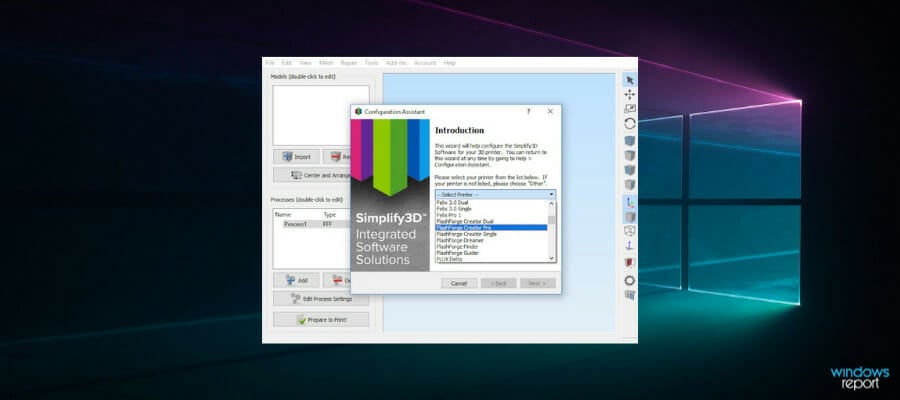
Task: Open the Add-Ins menu
Action: point(396,63)
